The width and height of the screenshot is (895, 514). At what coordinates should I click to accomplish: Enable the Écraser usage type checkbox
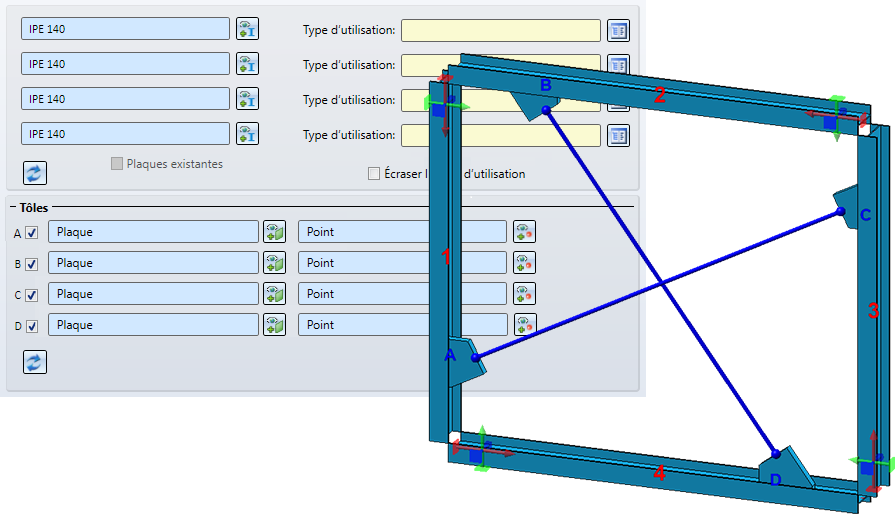[x=374, y=173]
